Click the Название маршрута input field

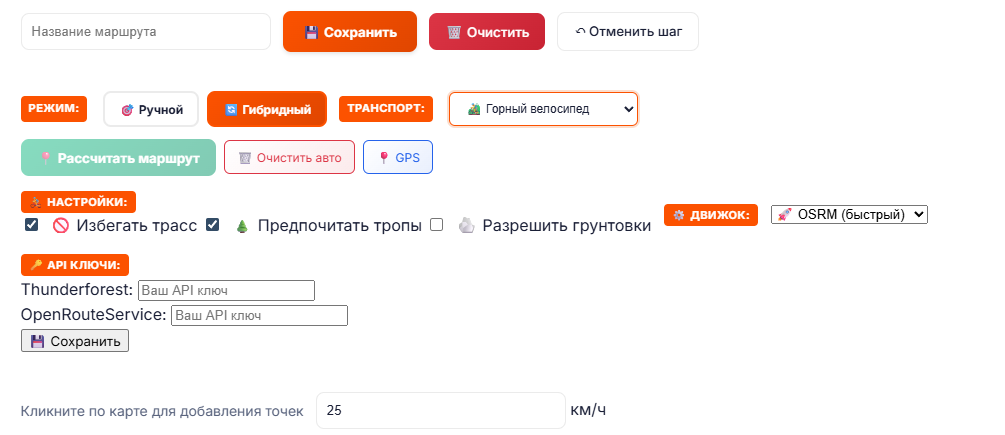click(x=146, y=32)
